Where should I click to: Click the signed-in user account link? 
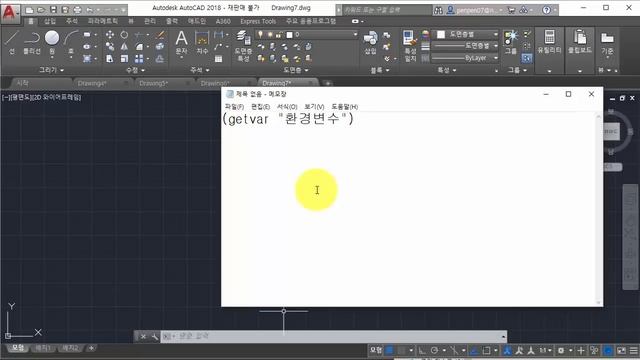[x=475, y=10]
